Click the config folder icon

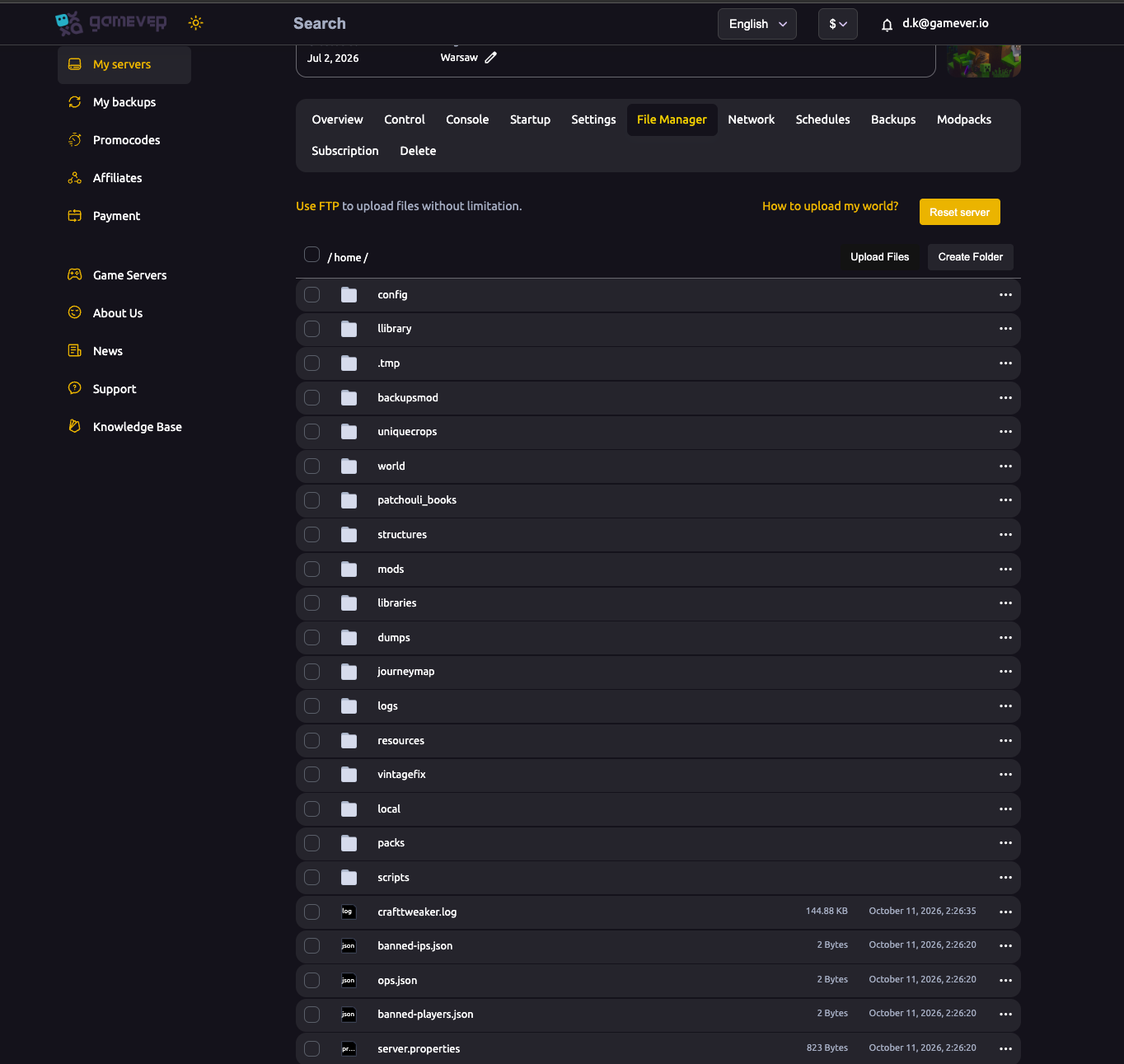pos(349,295)
